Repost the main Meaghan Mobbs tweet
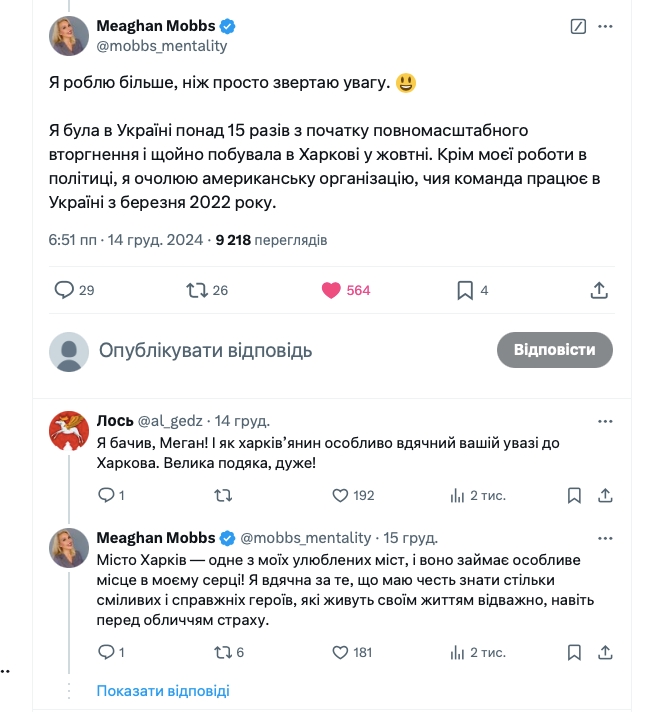This screenshot has width=648, height=712. (x=197, y=290)
